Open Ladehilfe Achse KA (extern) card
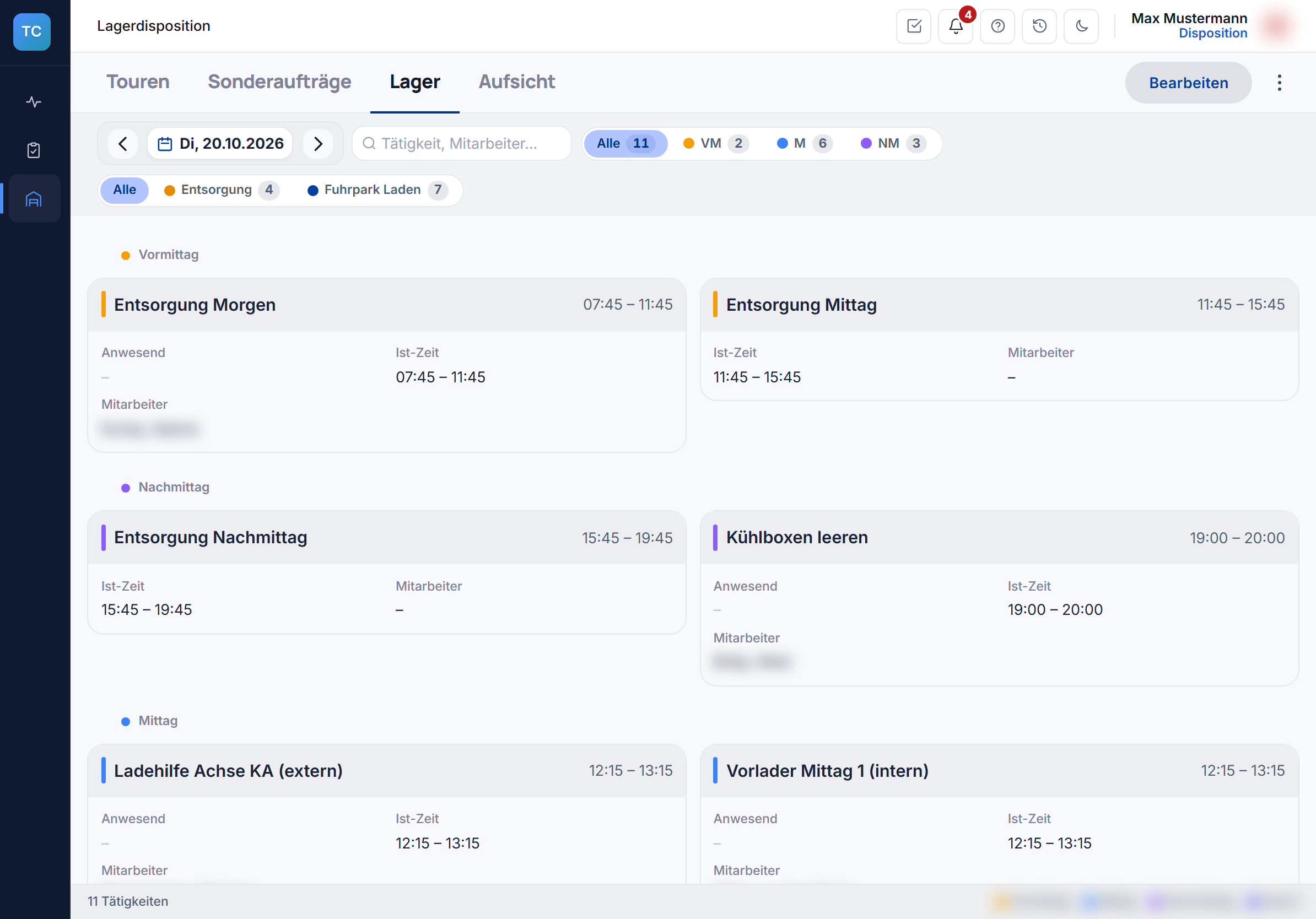Screen dimensions: 1316x919 point(387,814)
